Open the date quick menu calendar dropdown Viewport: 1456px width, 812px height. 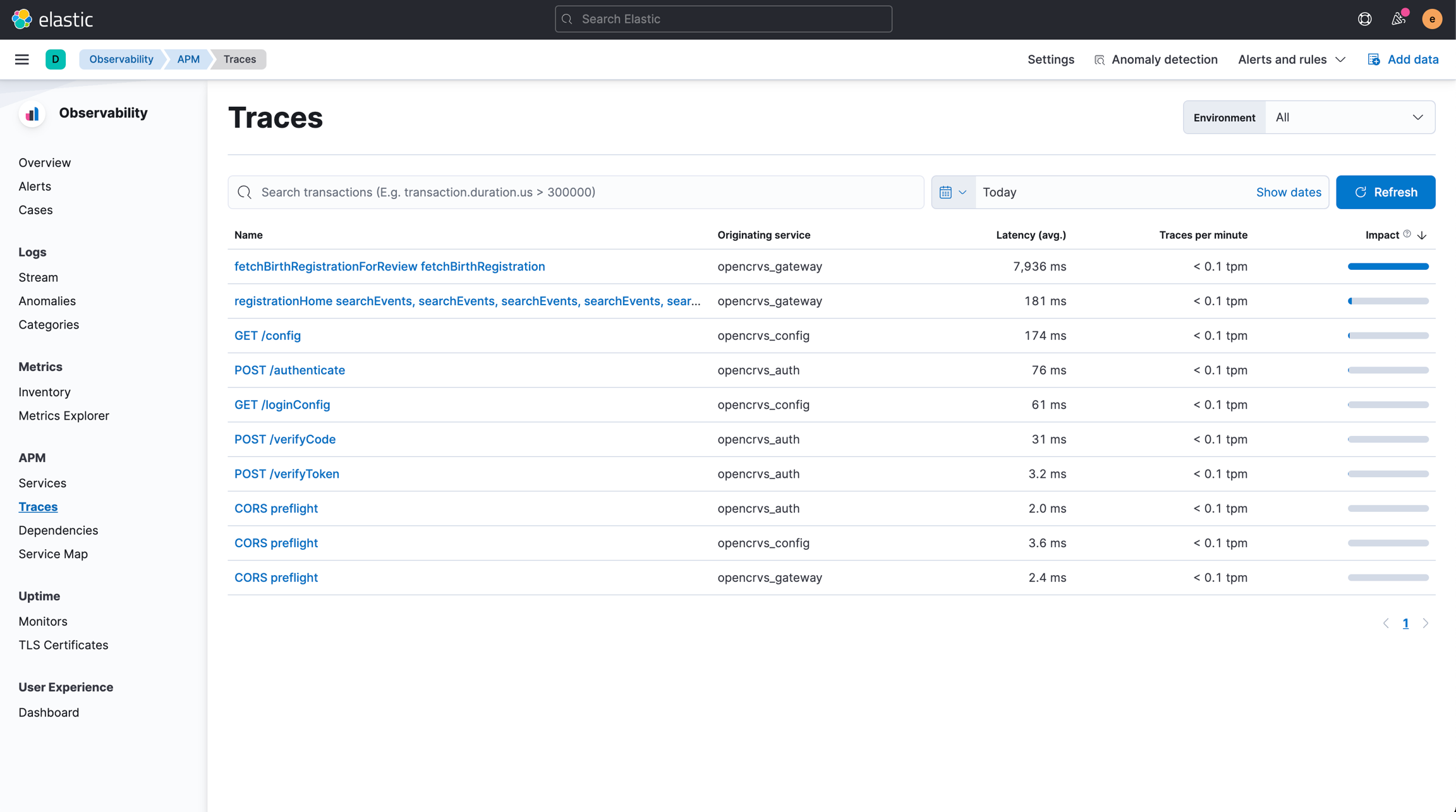click(953, 192)
